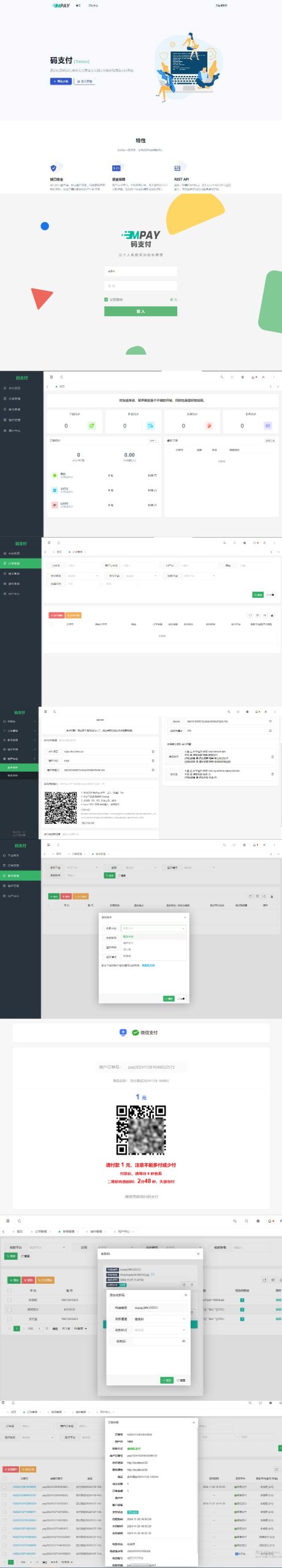Image resolution: width=282 pixels, height=1568 pixels.
Task: Click the copy icon beside the merchant PID field
Action: coord(153,761)
